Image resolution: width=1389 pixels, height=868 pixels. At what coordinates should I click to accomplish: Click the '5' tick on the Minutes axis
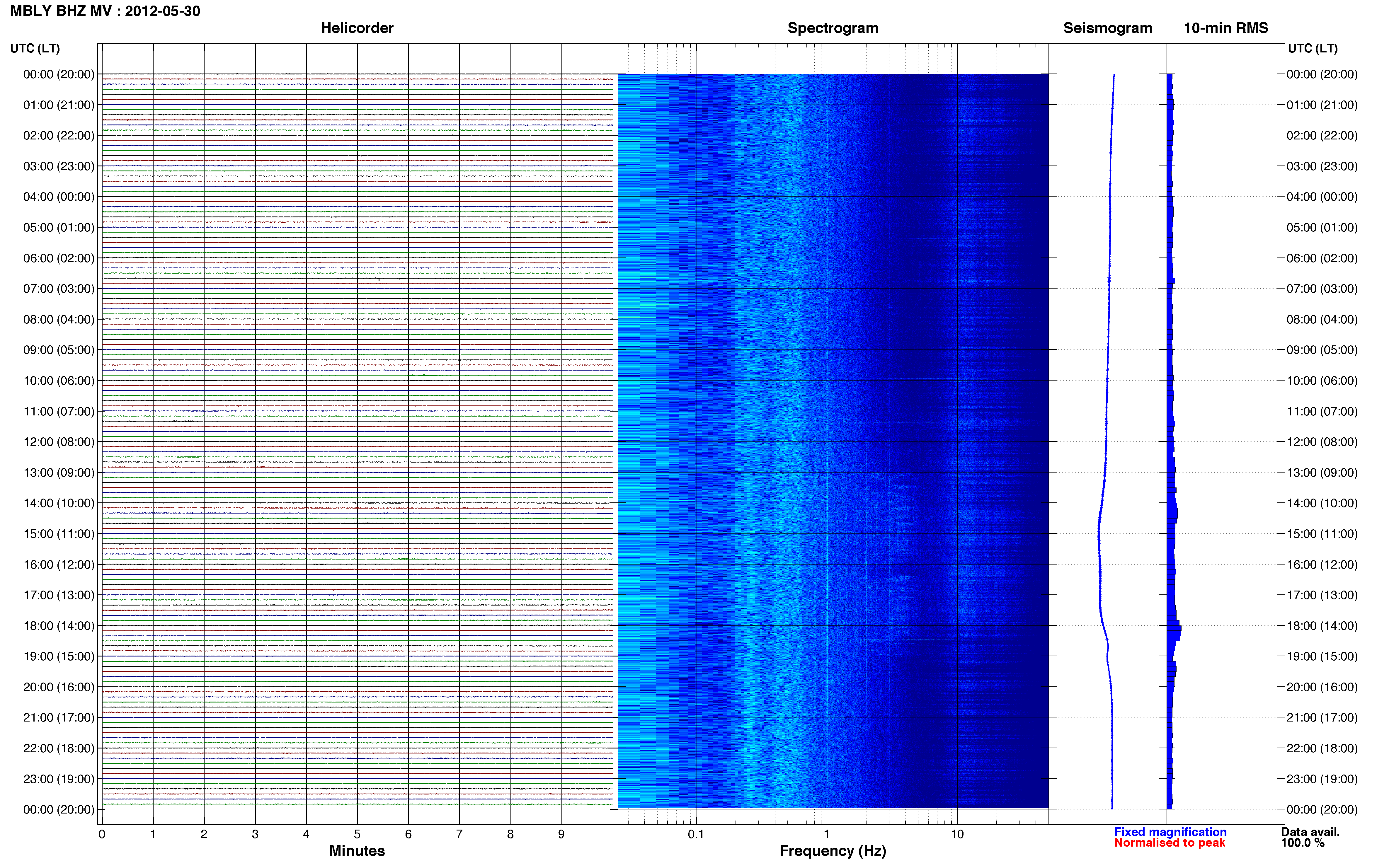point(357,834)
